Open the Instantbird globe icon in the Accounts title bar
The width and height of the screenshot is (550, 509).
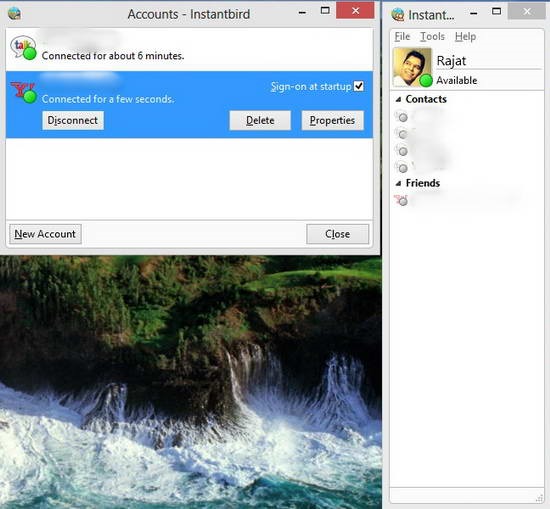click(x=14, y=13)
